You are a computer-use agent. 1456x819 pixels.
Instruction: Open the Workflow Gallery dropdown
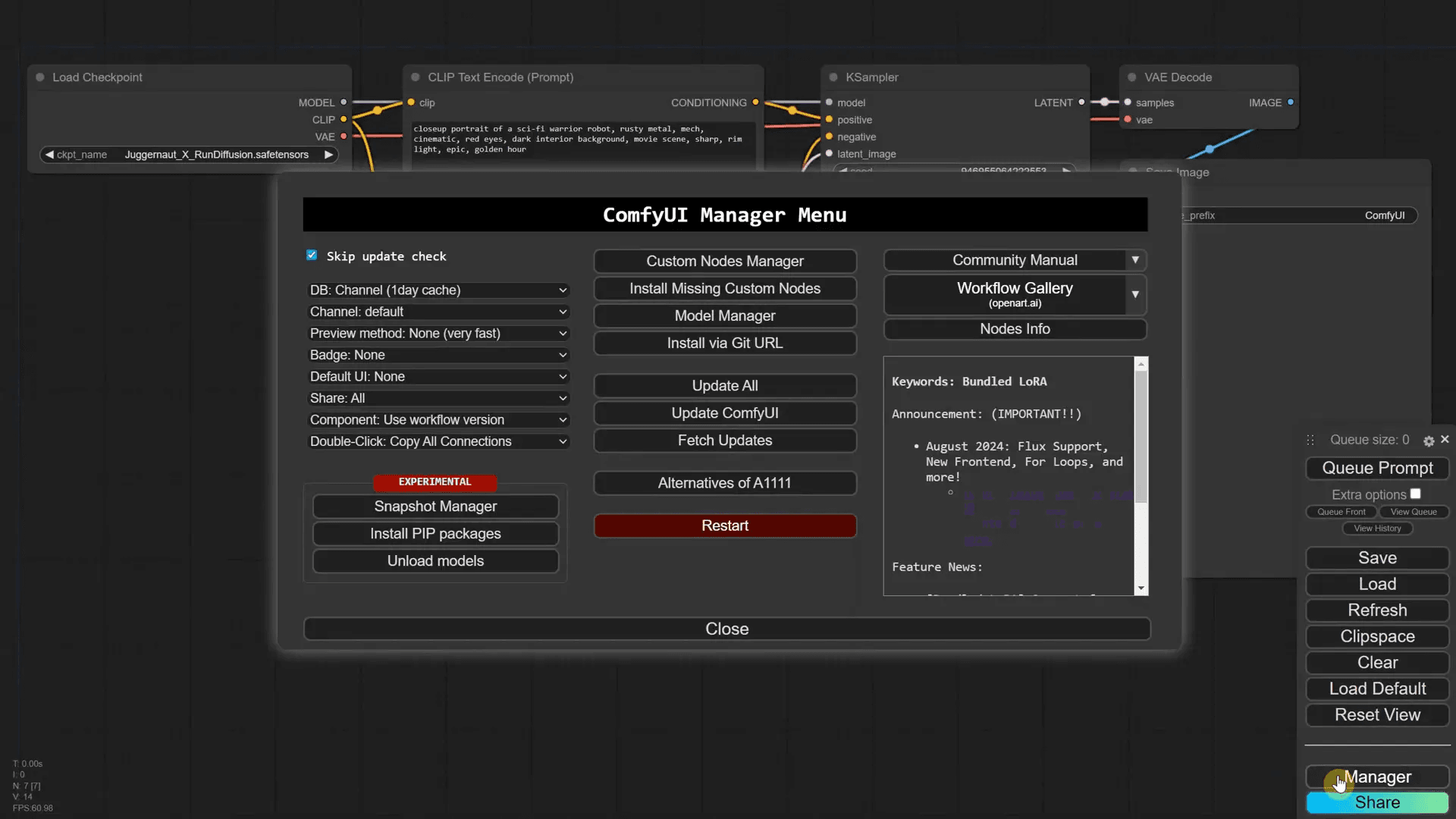(1134, 295)
